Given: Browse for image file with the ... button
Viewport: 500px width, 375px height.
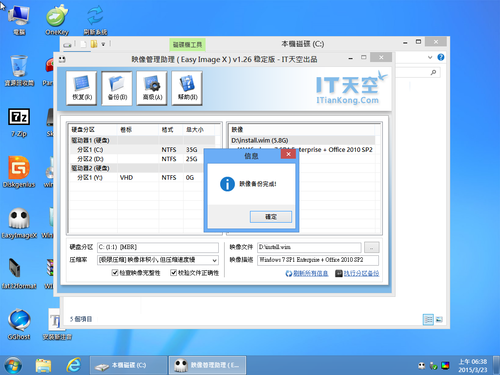Looking at the screenshot, I should (372, 247).
